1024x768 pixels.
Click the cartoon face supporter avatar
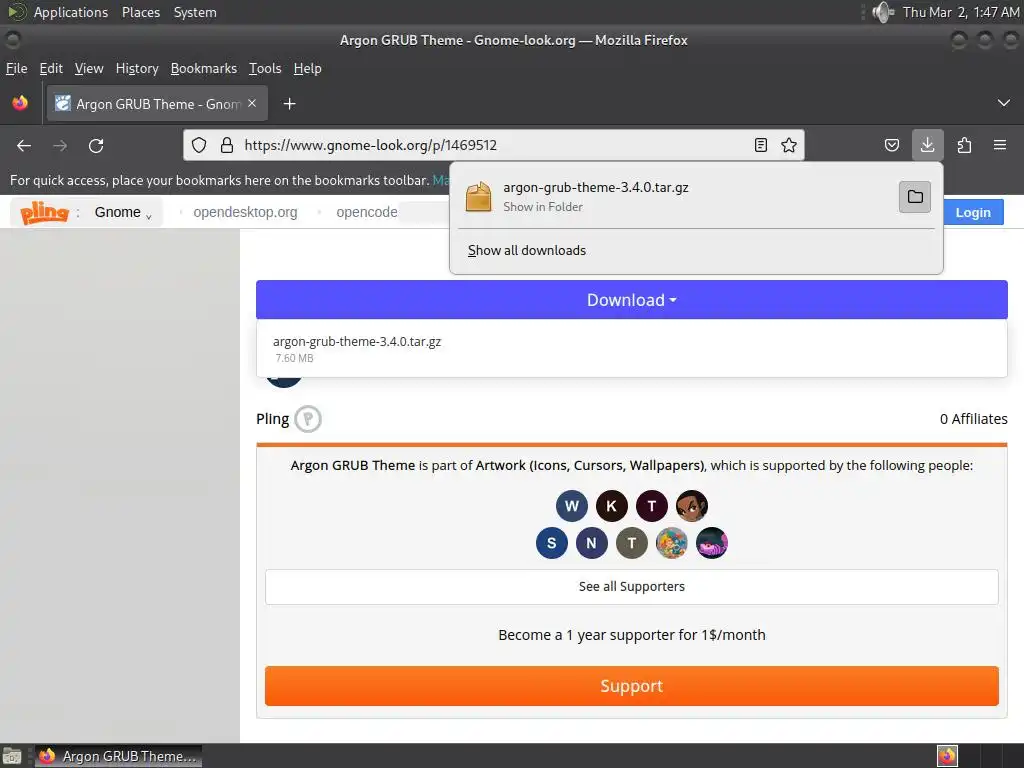[692, 506]
